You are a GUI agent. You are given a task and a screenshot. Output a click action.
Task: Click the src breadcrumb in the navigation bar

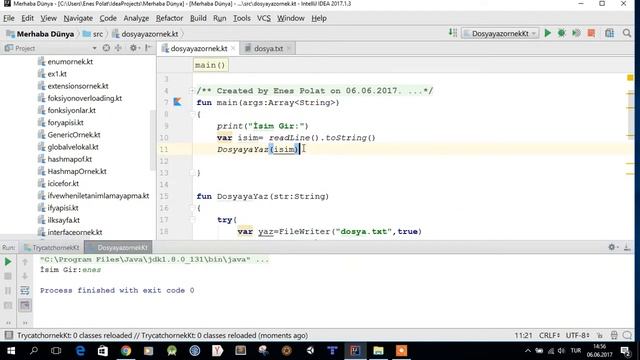[93, 34]
